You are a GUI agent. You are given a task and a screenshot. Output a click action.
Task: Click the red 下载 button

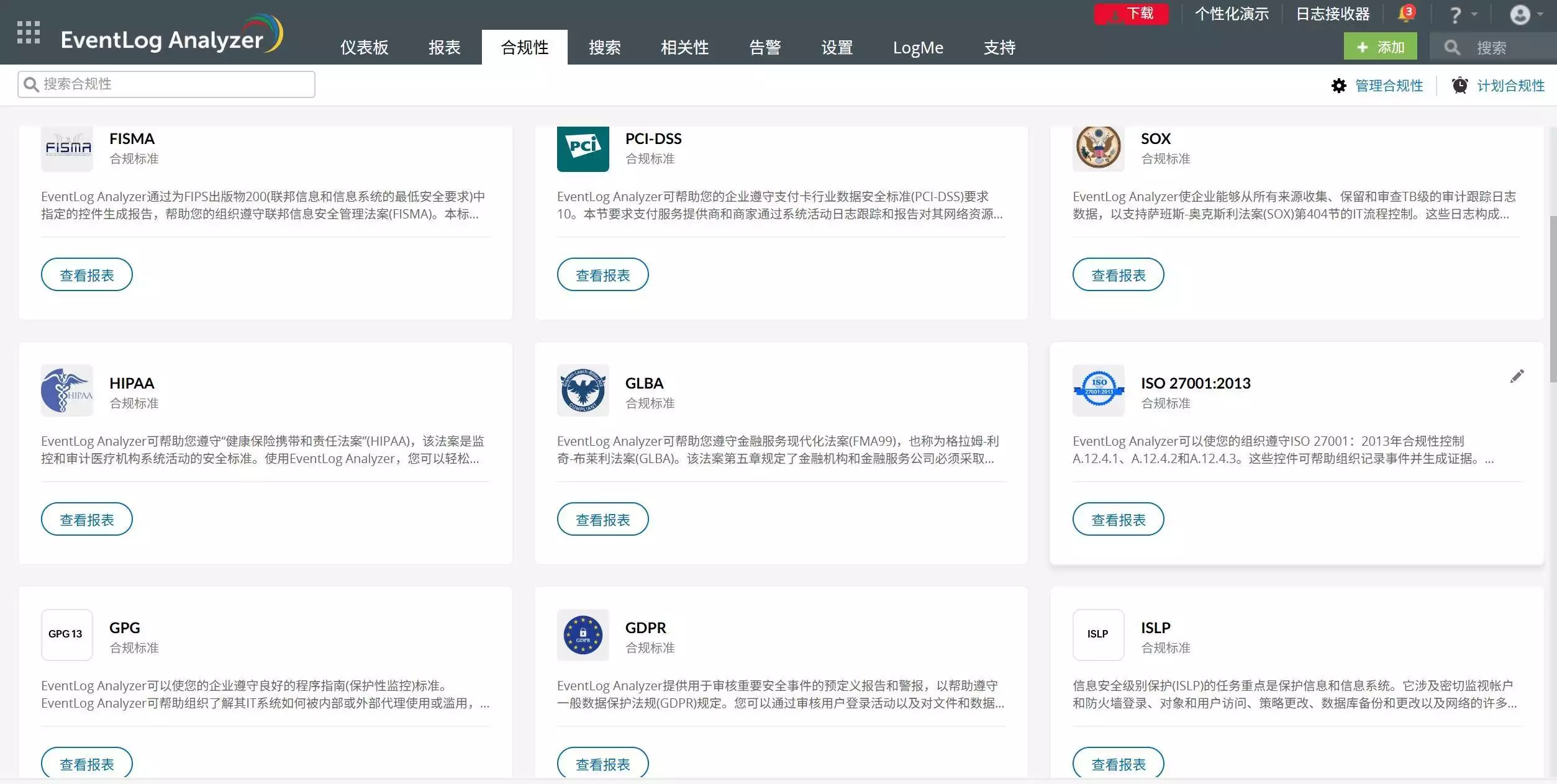[x=1131, y=14]
